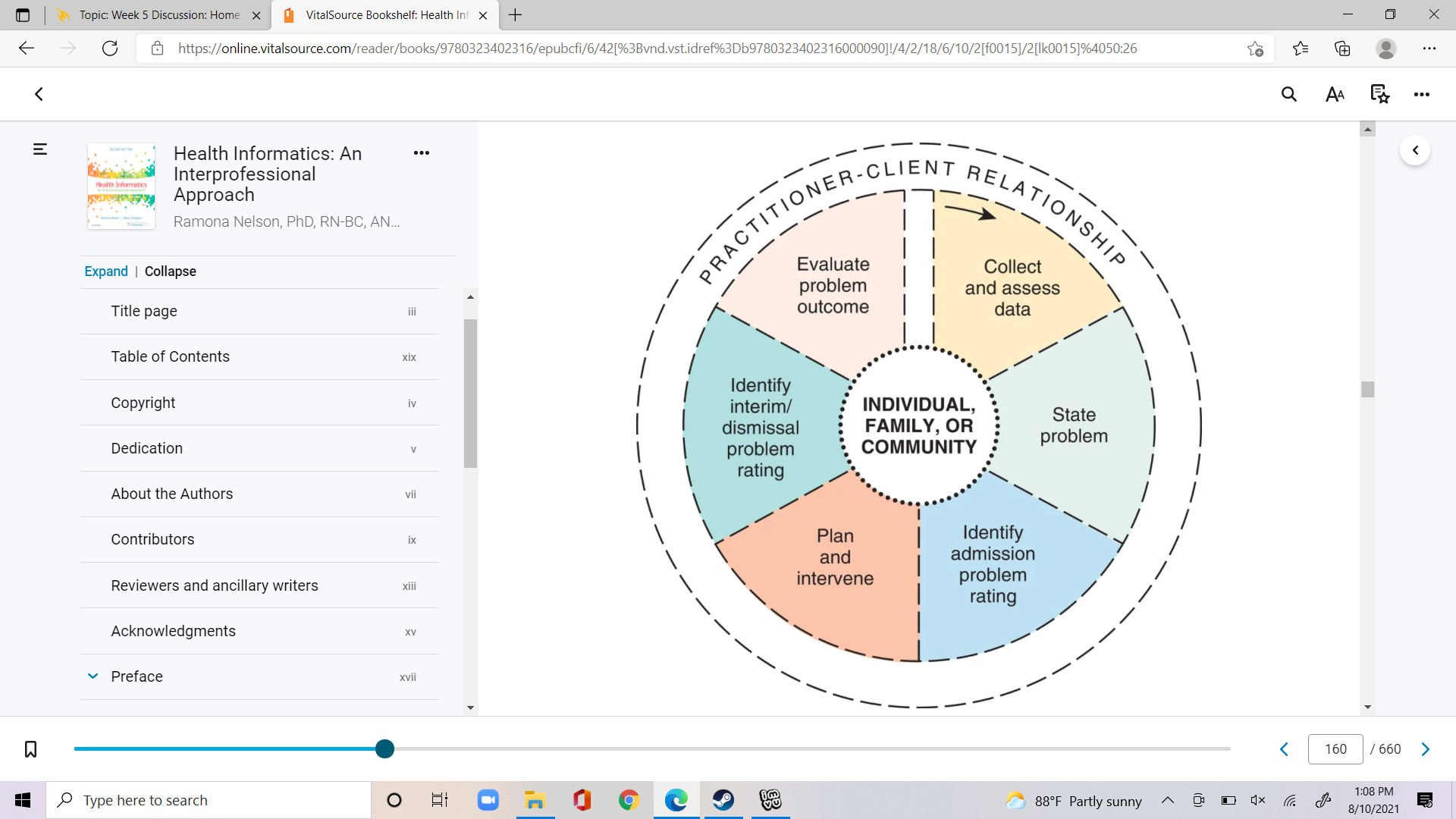Image resolution: width=1456 pixels, height=819 pixels.
Task: Open Steam from the Windows taskbar
Action: click(x=723, y=800)
